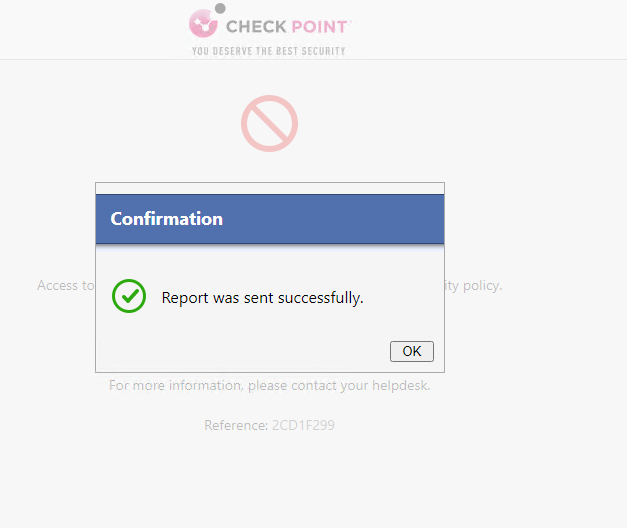Click the blue header bar beside the Confirmation title
Viewport: 627px width, 528px height.
tap(333, 219)
